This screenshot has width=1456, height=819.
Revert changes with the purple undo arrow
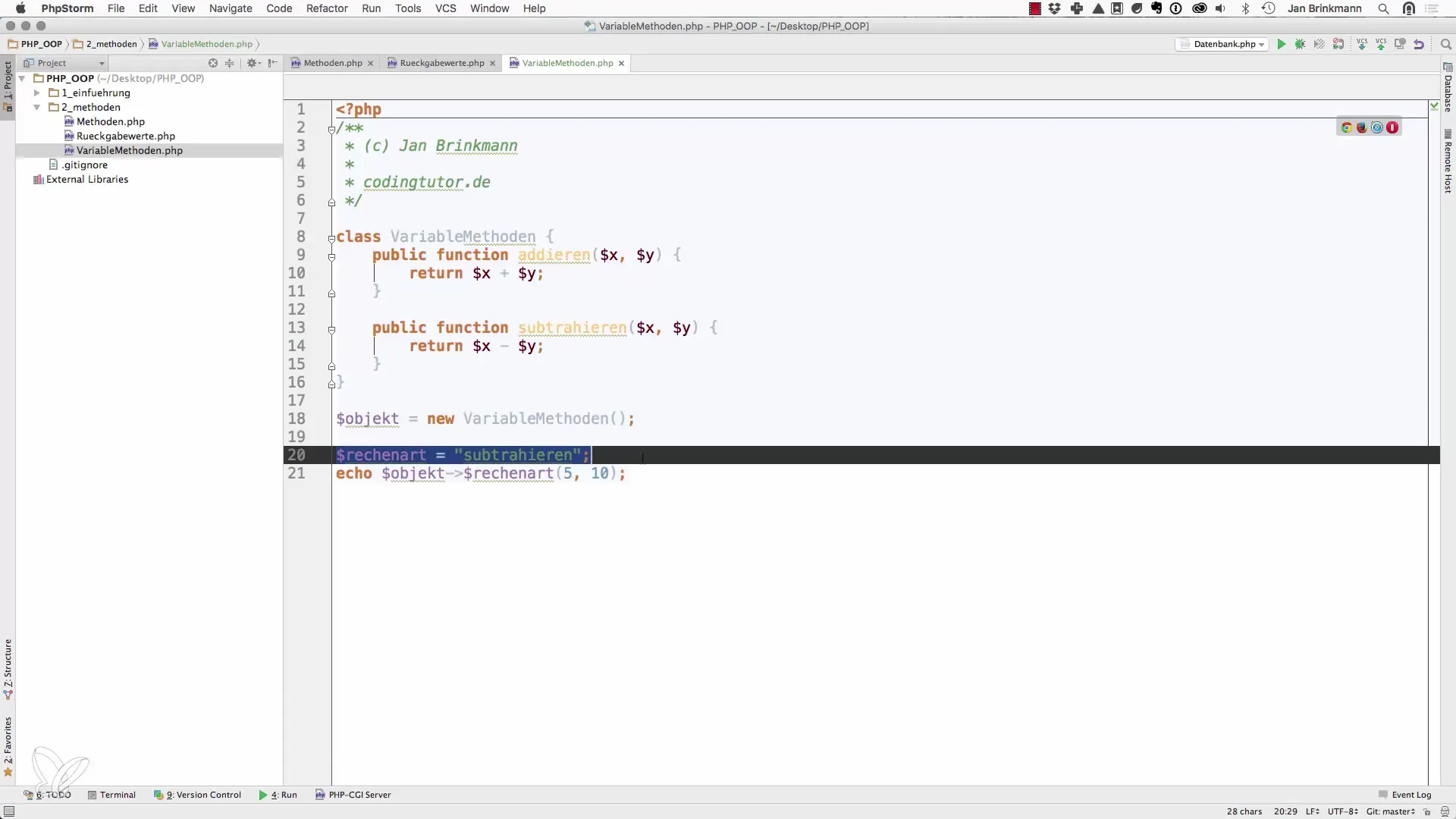(1419, 44)
